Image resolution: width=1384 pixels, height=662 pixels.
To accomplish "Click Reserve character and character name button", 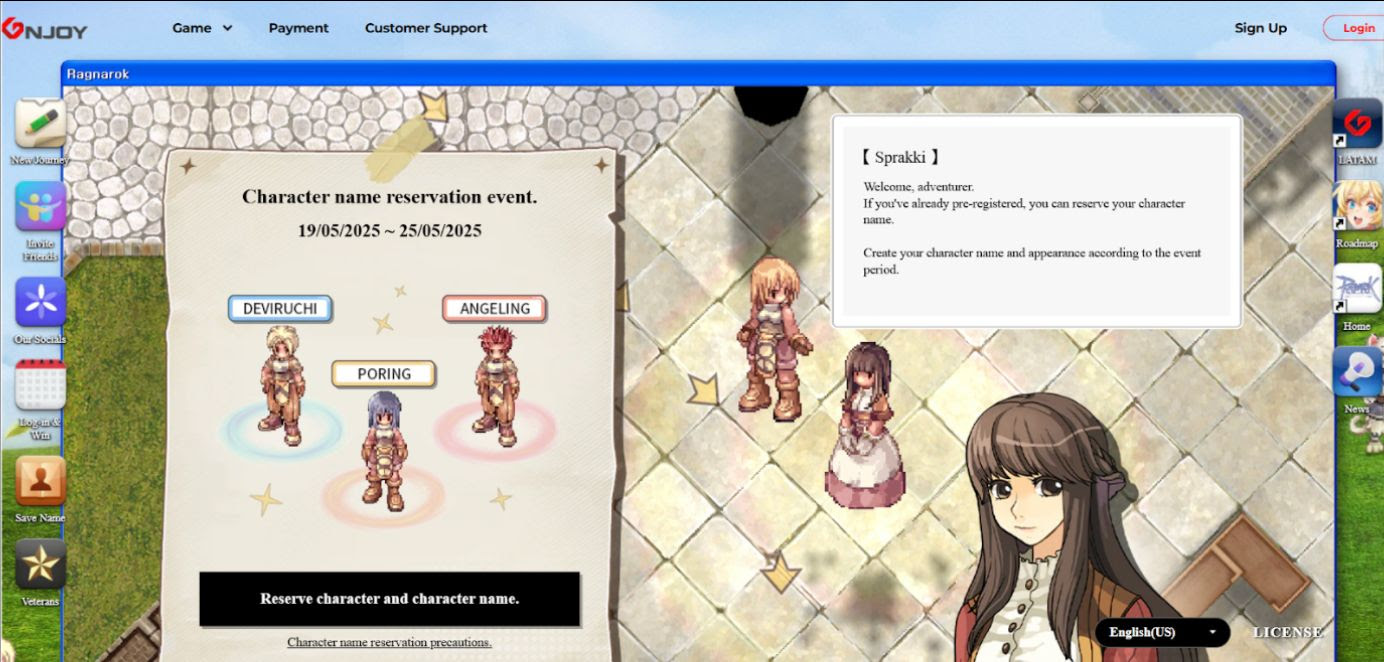I will coord(389,599).
